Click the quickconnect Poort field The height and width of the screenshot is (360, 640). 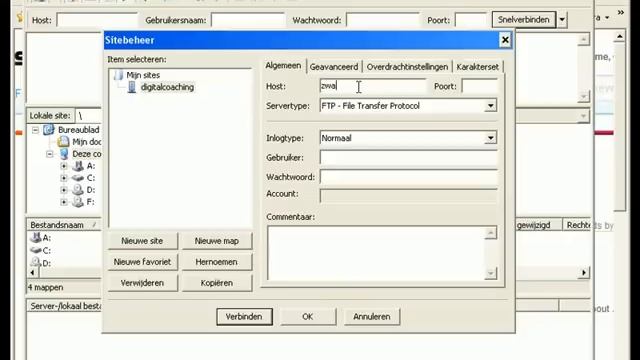tap(471, 20)
